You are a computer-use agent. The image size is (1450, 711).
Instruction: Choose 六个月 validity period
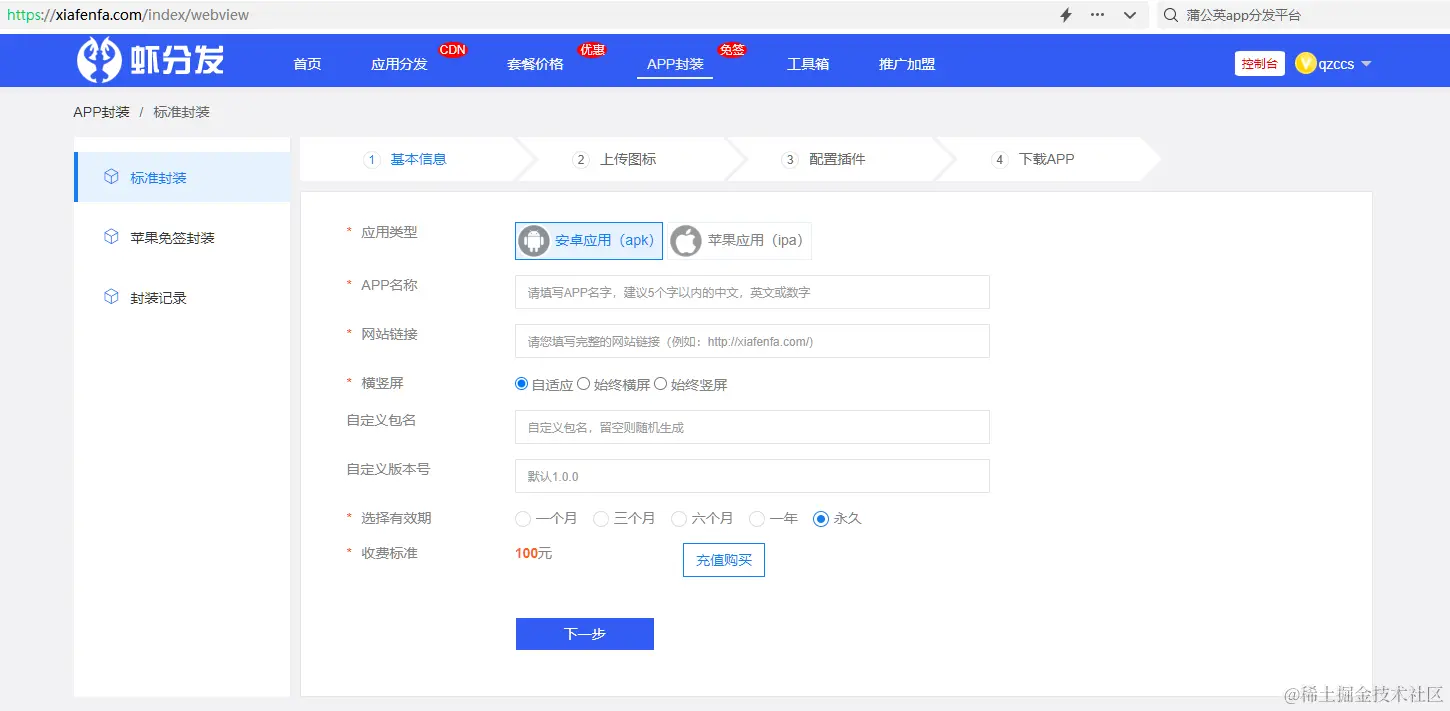679,519
